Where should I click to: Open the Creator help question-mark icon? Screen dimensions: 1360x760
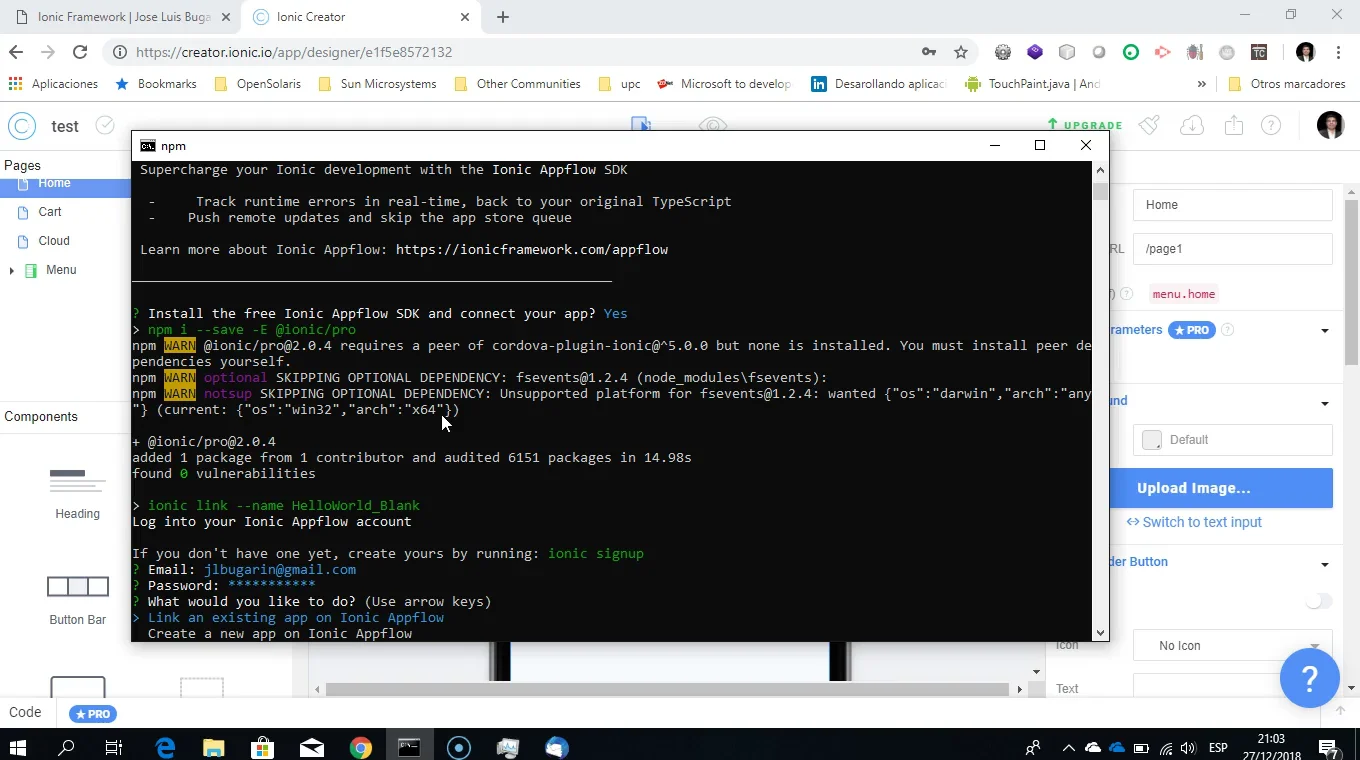coord(1271,125)
